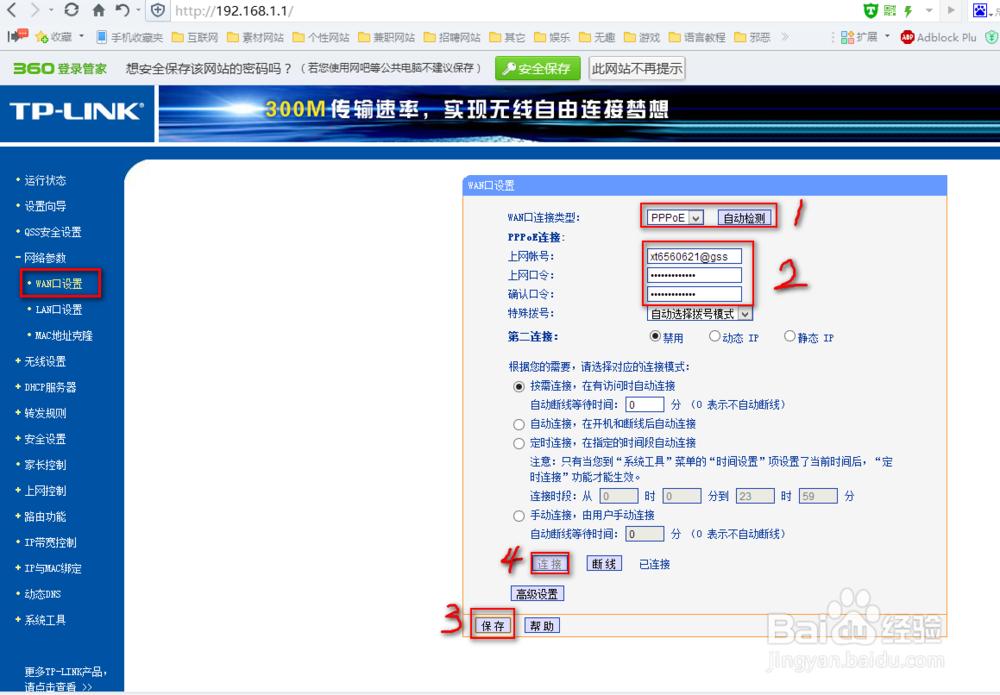Image resolution: width=1000 pixels, height=695 pixels.
Task: Click the 360 security shield icon in toolbar
Action: pos(873,11)
